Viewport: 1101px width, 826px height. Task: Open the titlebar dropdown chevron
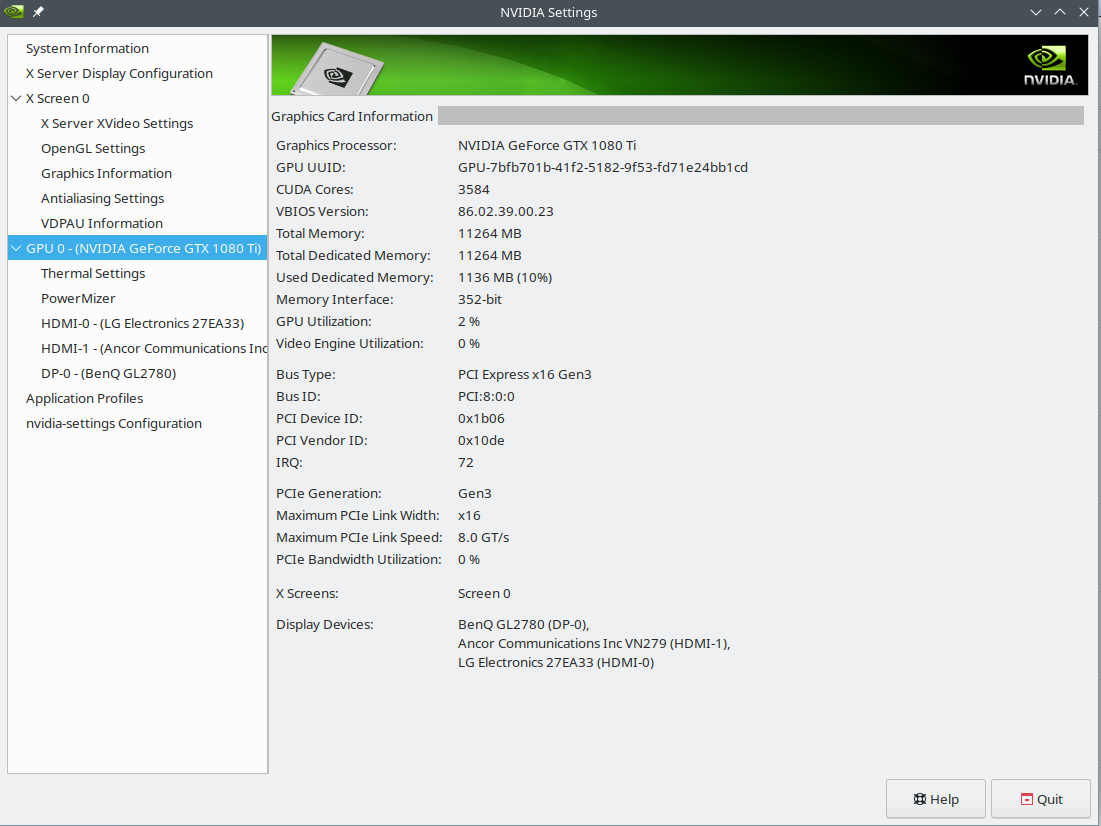1035,12
